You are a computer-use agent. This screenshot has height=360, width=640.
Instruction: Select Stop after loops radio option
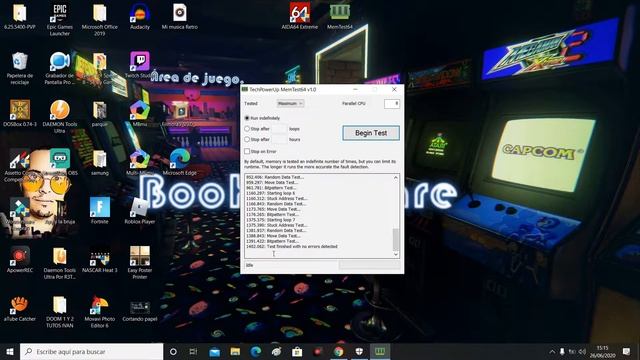tap(247, 129)
